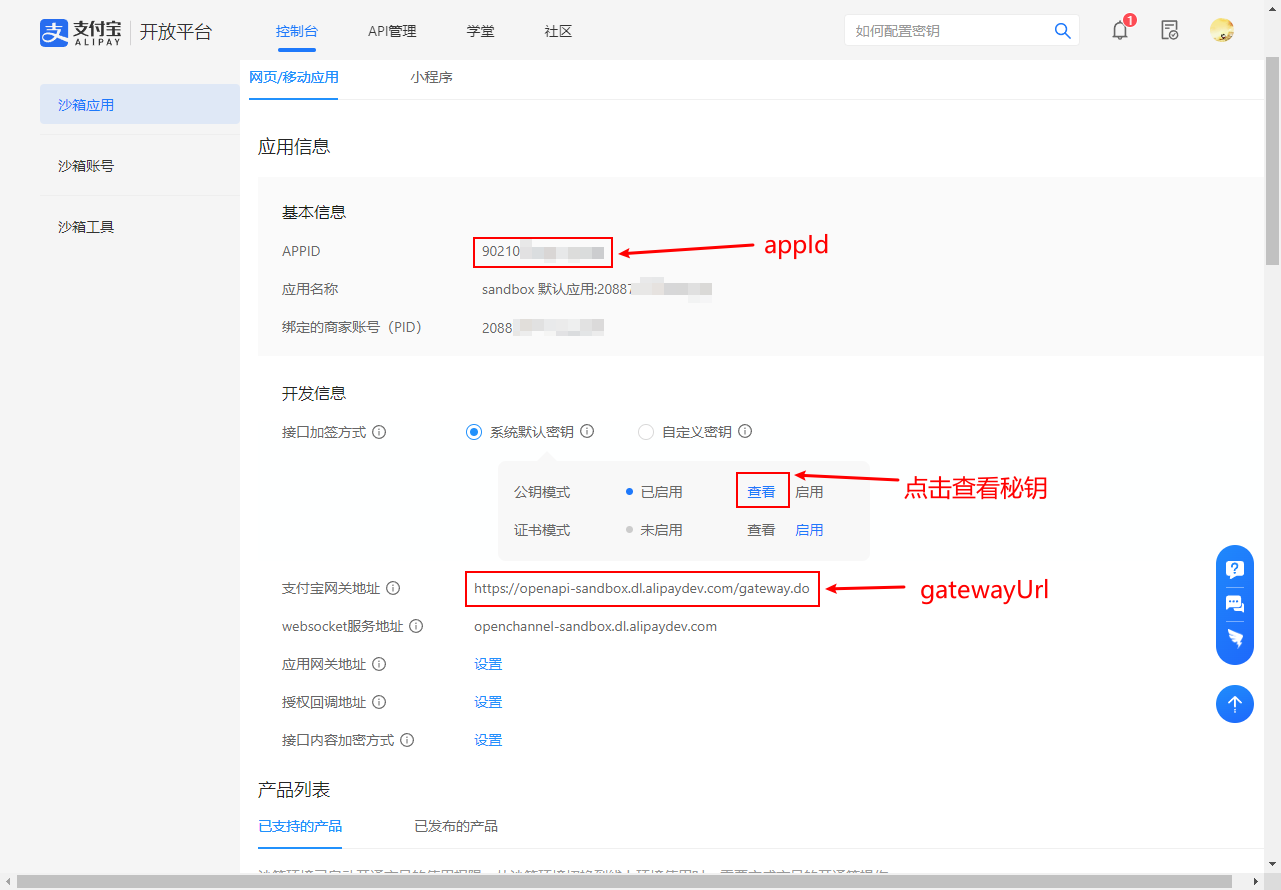The width and height of the screenshot is (1281, 890).
Task: Click the openchannel-sandbox.dl.alipaydev.com text
Action: [x=595, y=626]
